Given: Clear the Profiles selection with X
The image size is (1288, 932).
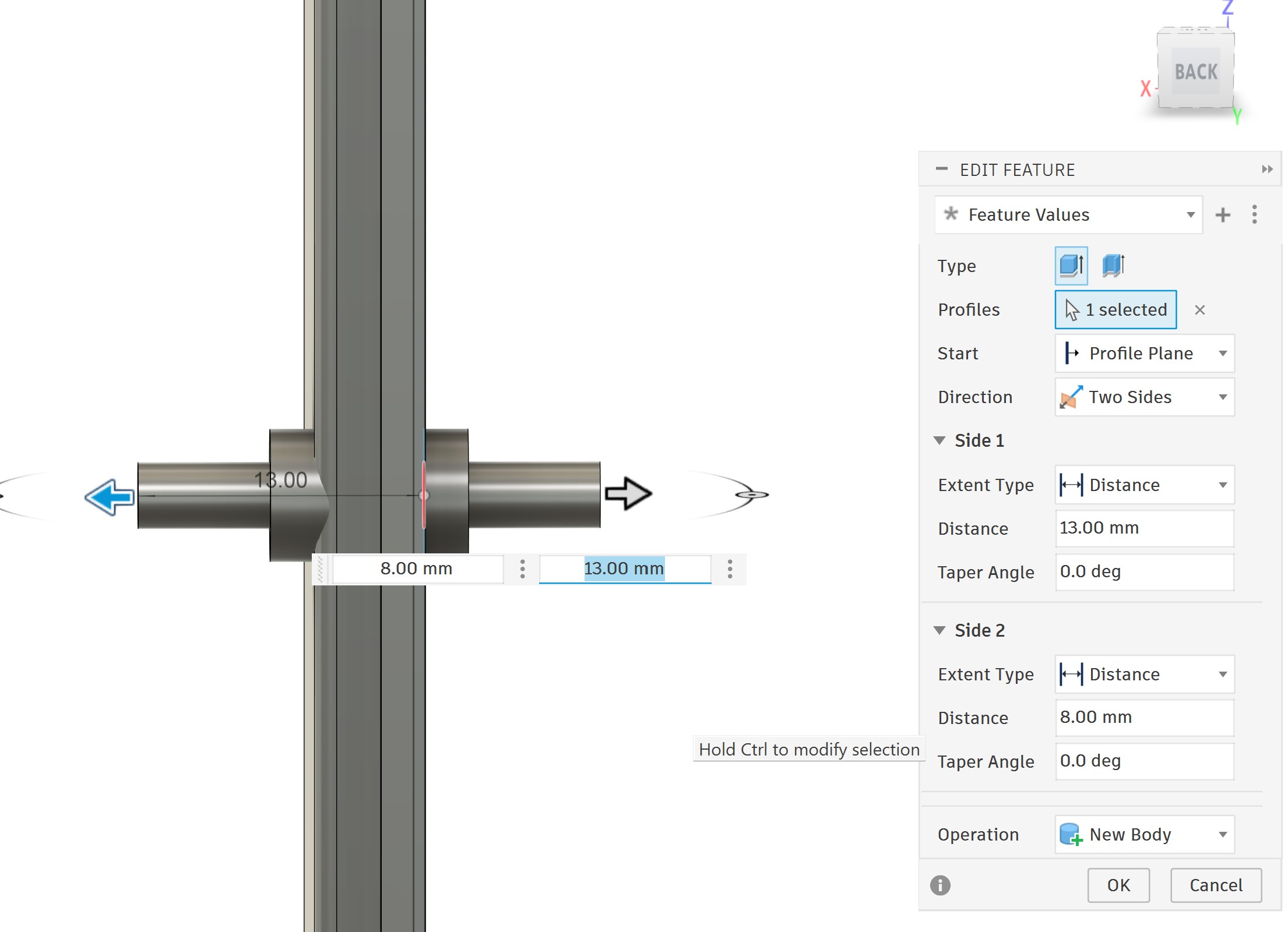Looking at the screenshot, I should (x=1199, y=310).
